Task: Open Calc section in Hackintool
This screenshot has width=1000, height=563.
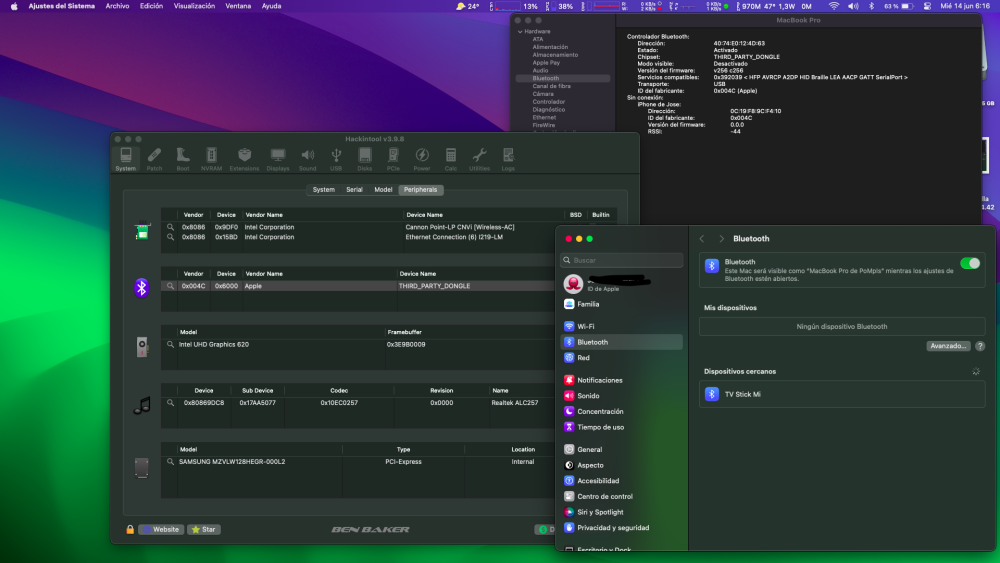Action: pos(451,159)
